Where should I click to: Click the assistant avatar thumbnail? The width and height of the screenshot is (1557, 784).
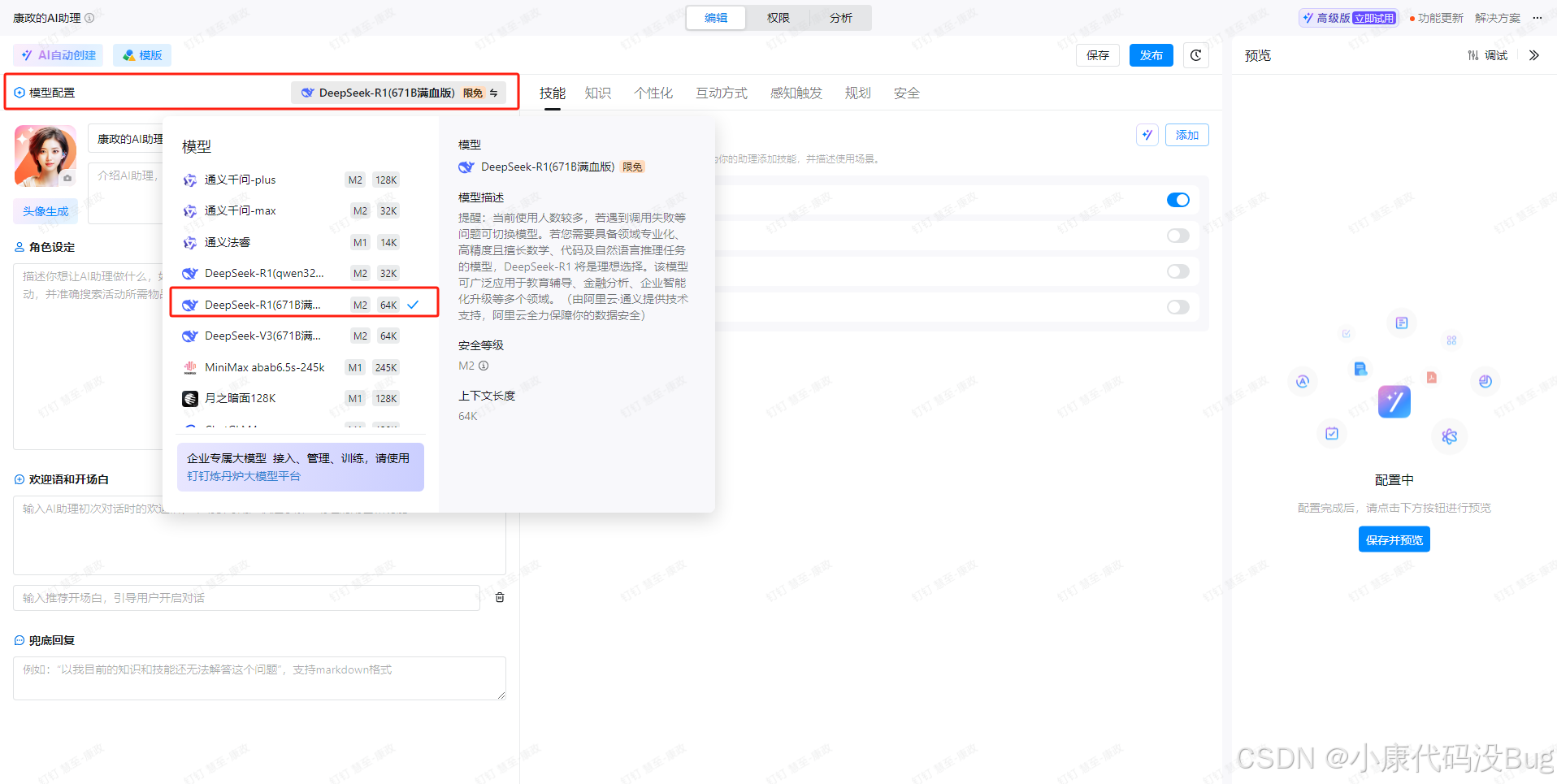click(x=46, y=156)
